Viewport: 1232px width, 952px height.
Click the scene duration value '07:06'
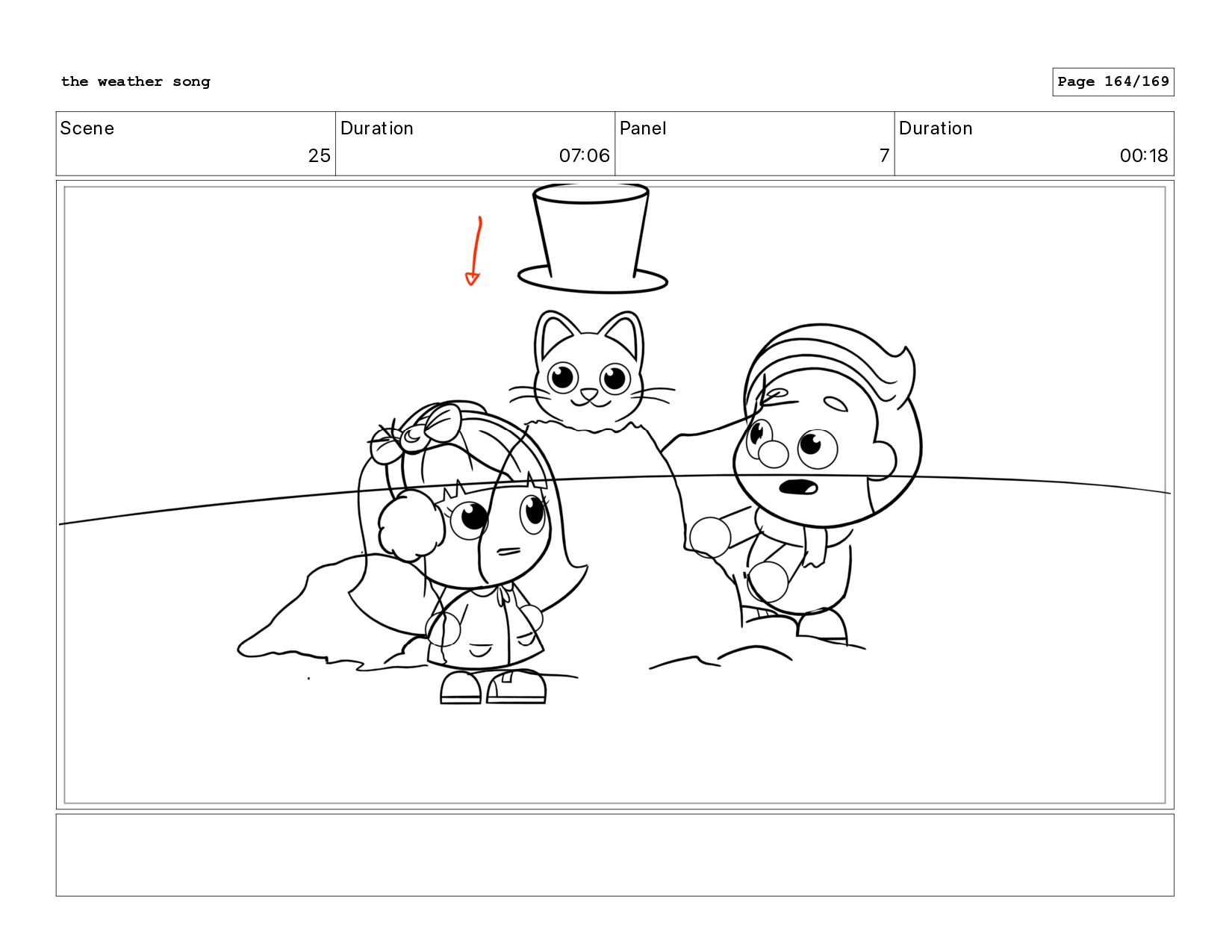[584, 155]
